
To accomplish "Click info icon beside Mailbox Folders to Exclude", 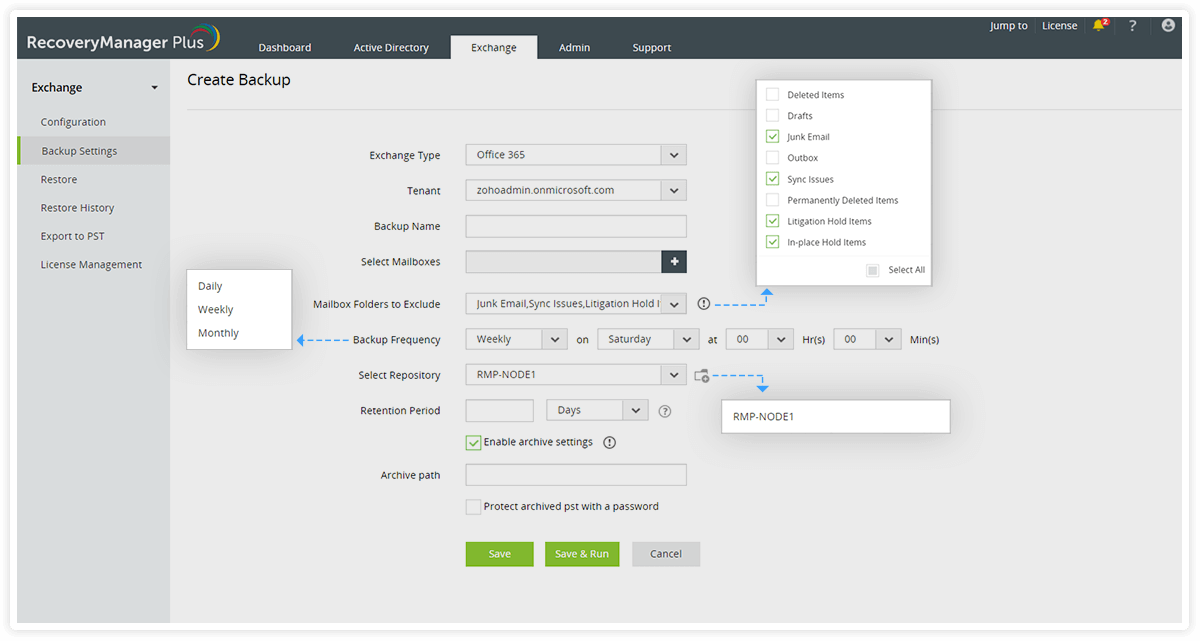I will click(x=703, y=304).
